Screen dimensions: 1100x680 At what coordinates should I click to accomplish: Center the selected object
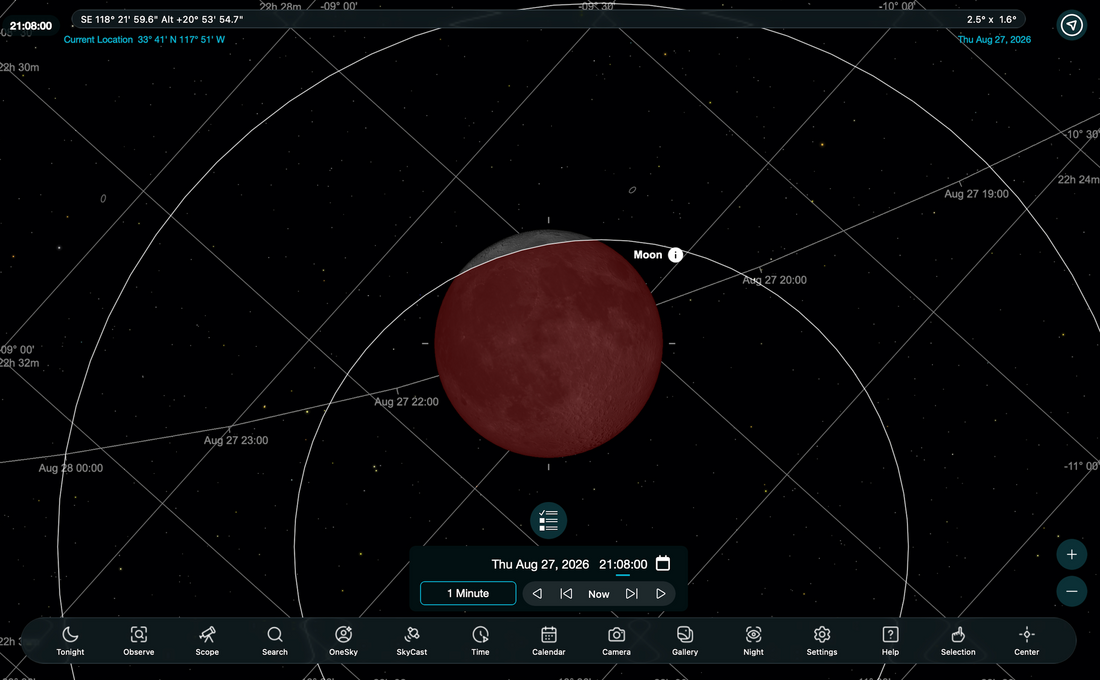click(x=1026, y=641)
